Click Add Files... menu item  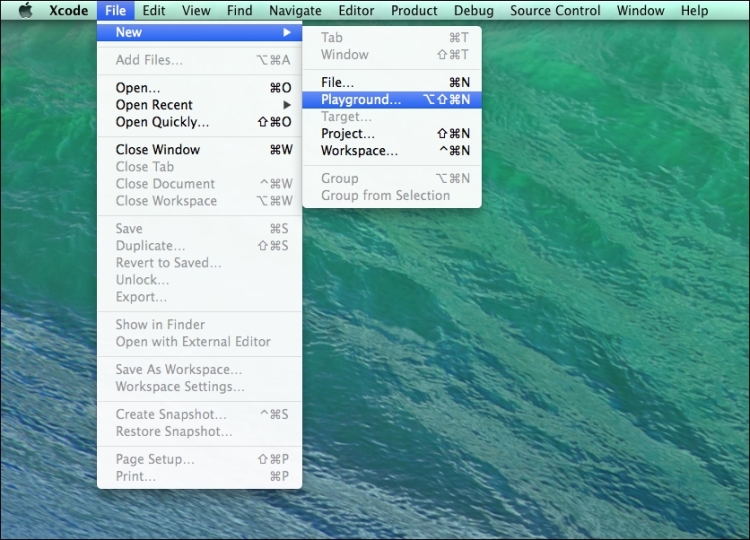(x=199, y=60)
